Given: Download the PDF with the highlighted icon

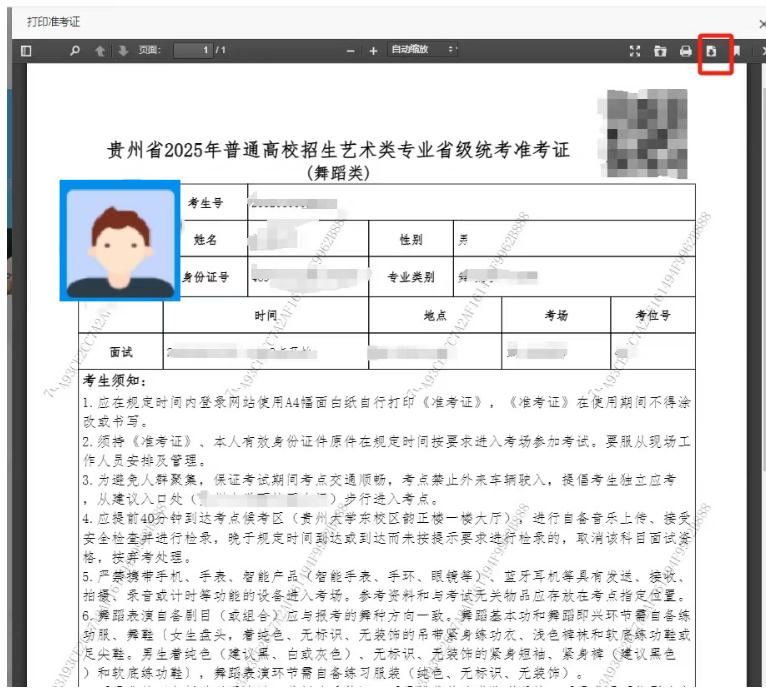Looking at the screenshot, I should (x=712, y=51).
